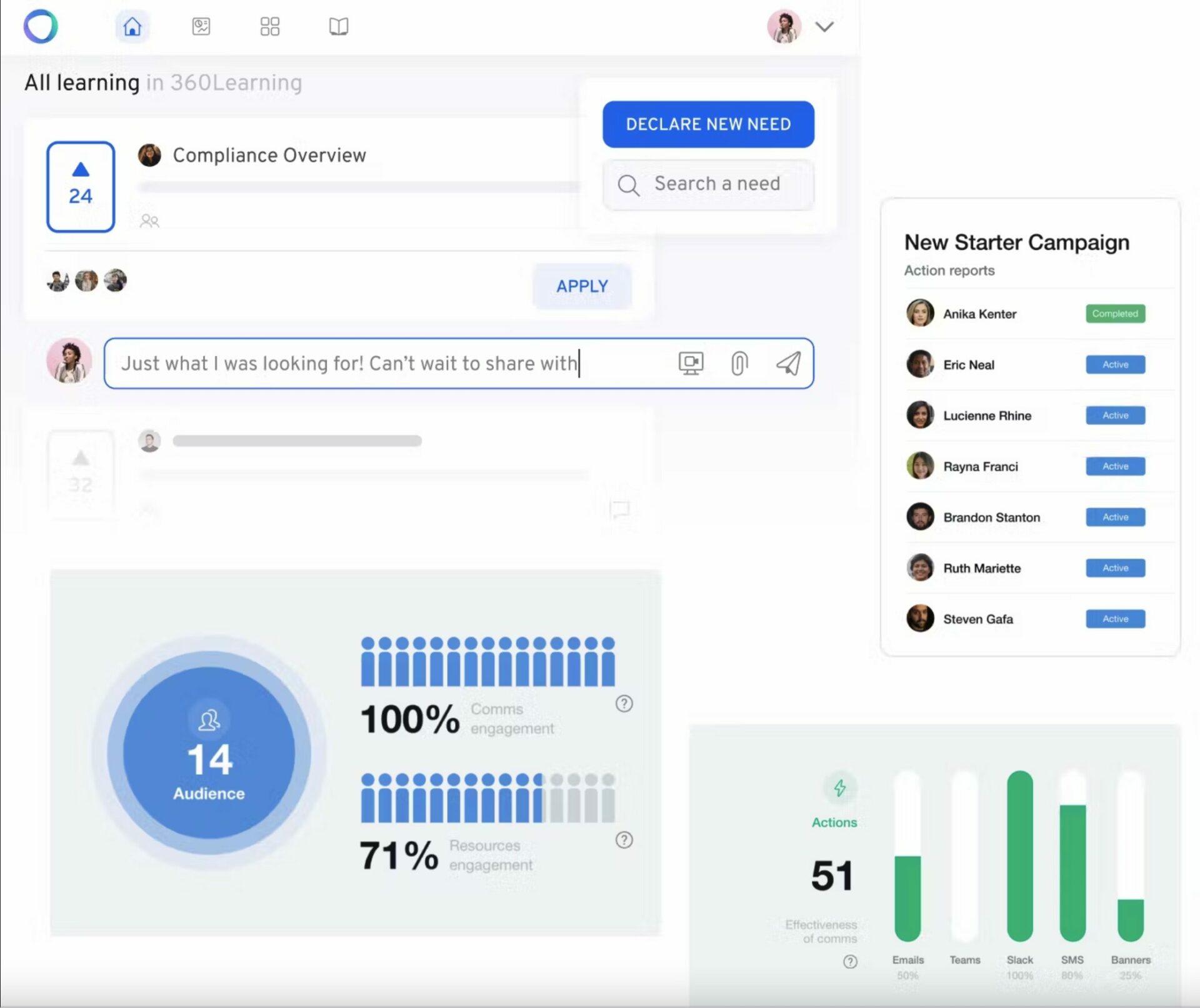Open the Comms engagement help tooltip
1200x1008 pixels.
pos(623,704)
